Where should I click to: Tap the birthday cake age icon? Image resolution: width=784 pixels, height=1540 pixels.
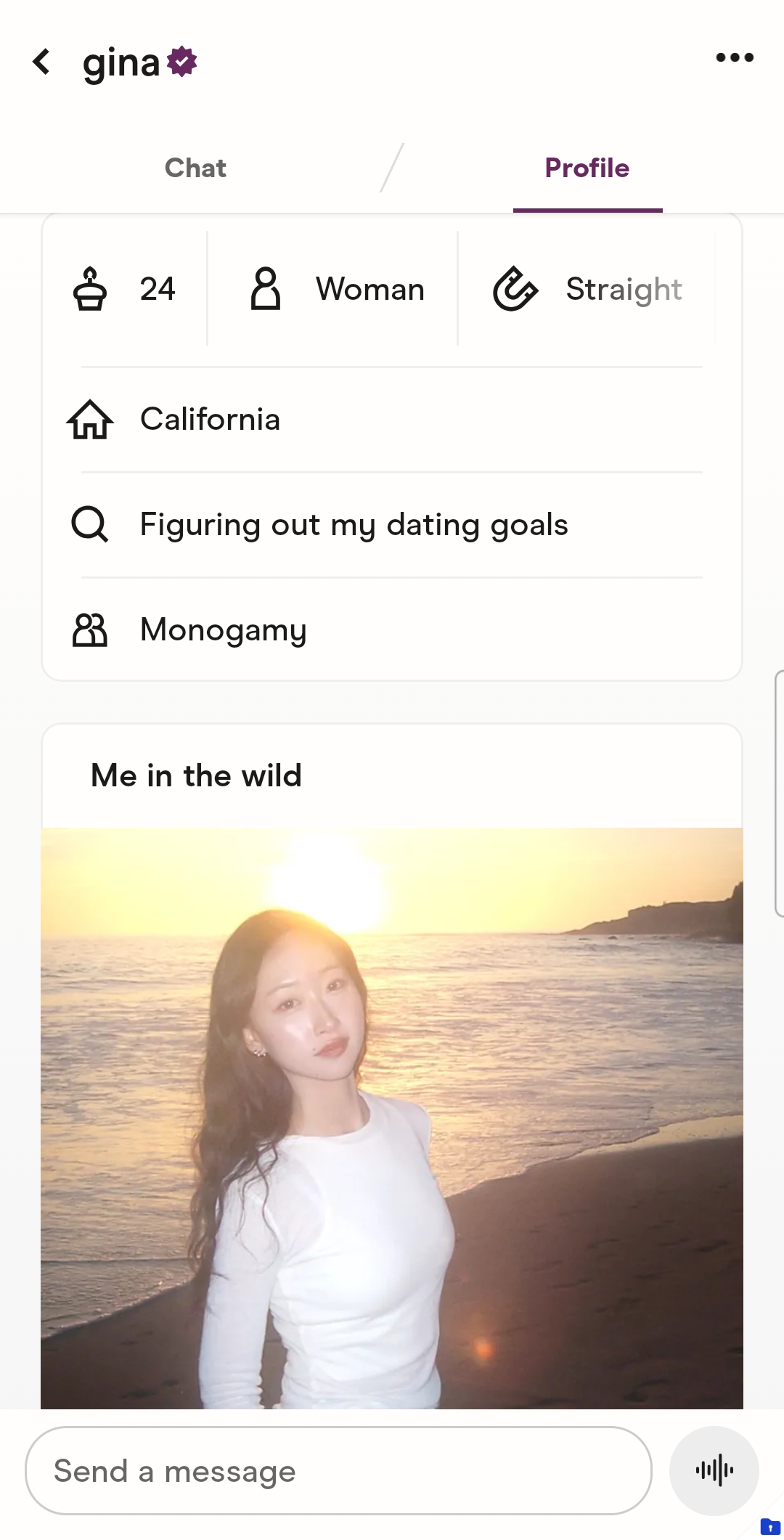point(90,289)
